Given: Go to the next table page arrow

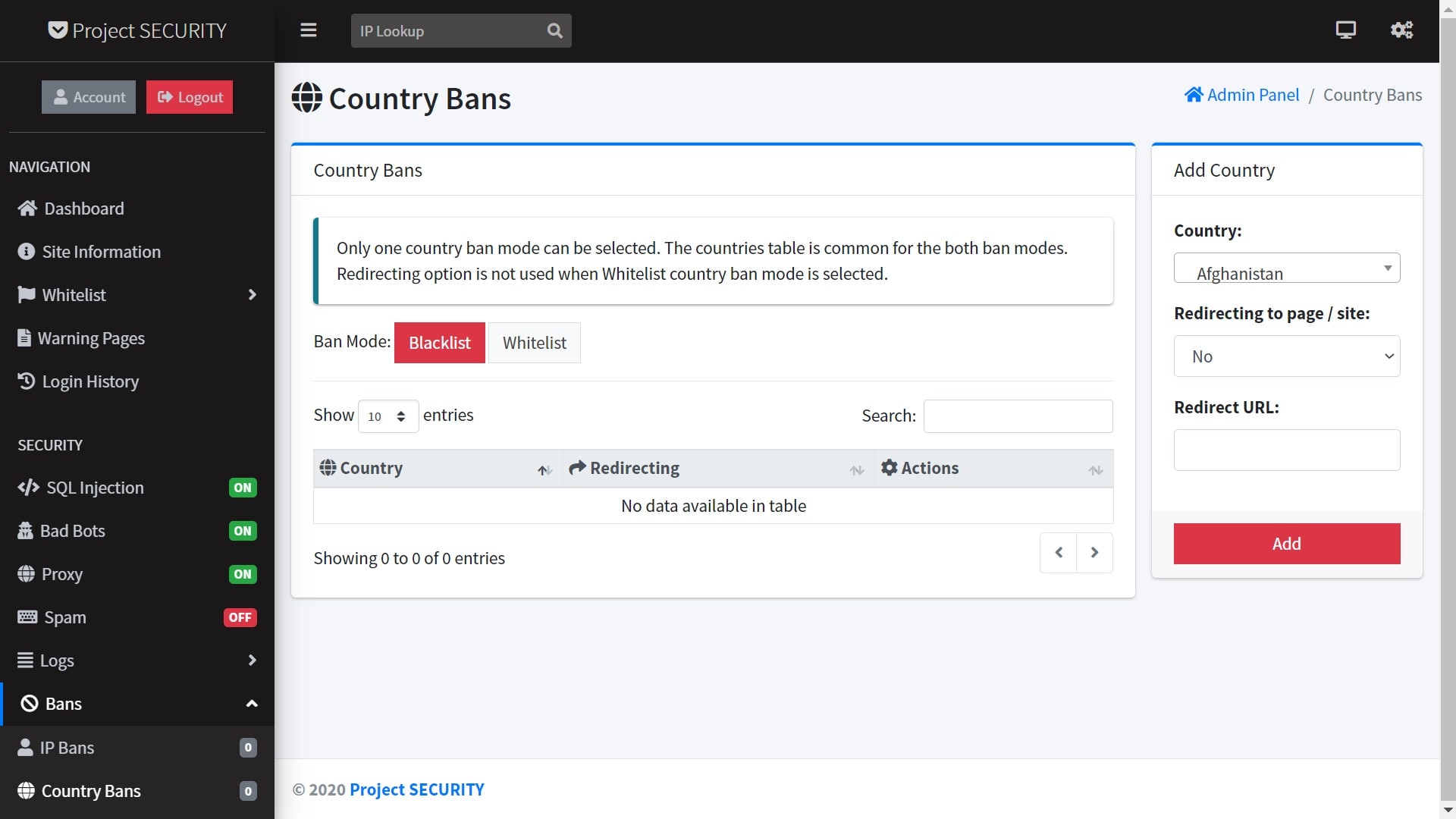Looking at the screenshot, I should (x=1094, y=553).
